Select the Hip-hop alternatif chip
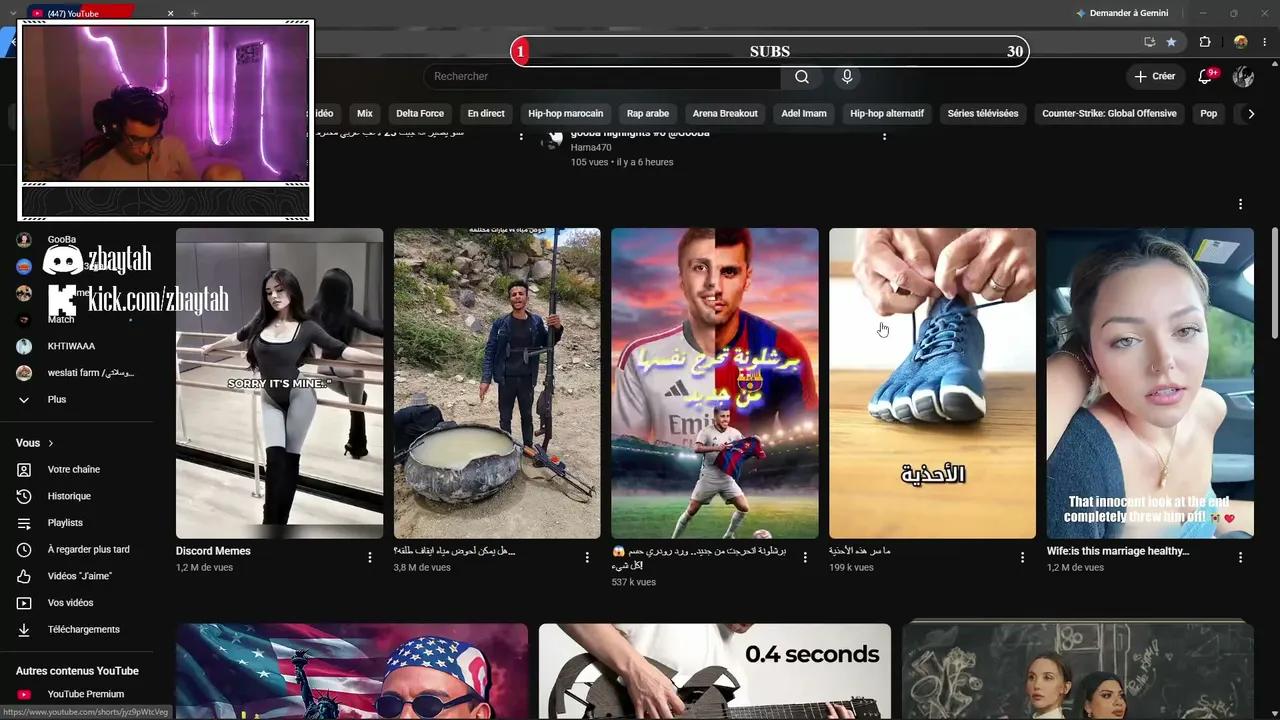The width and height of the screenshot is (1280, 720). 887,113
